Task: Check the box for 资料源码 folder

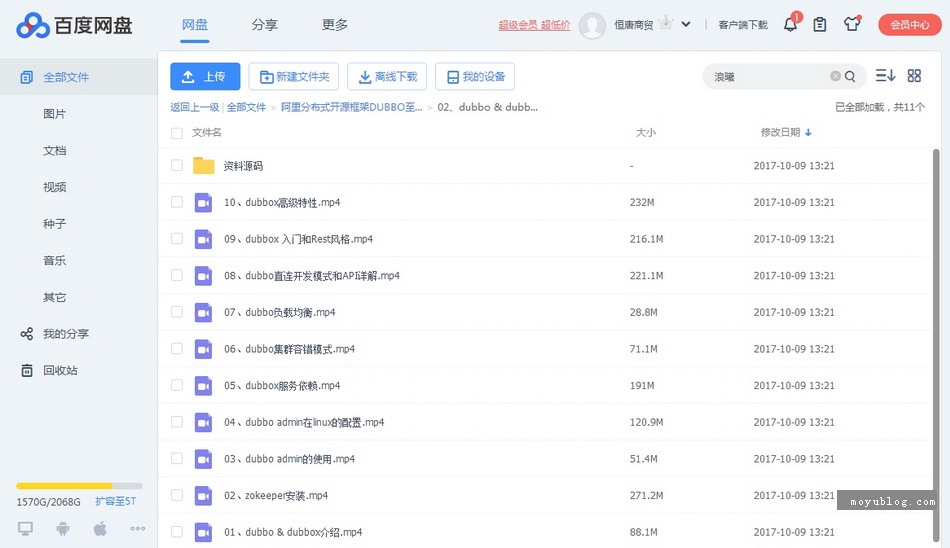Action: pos(177,165)
